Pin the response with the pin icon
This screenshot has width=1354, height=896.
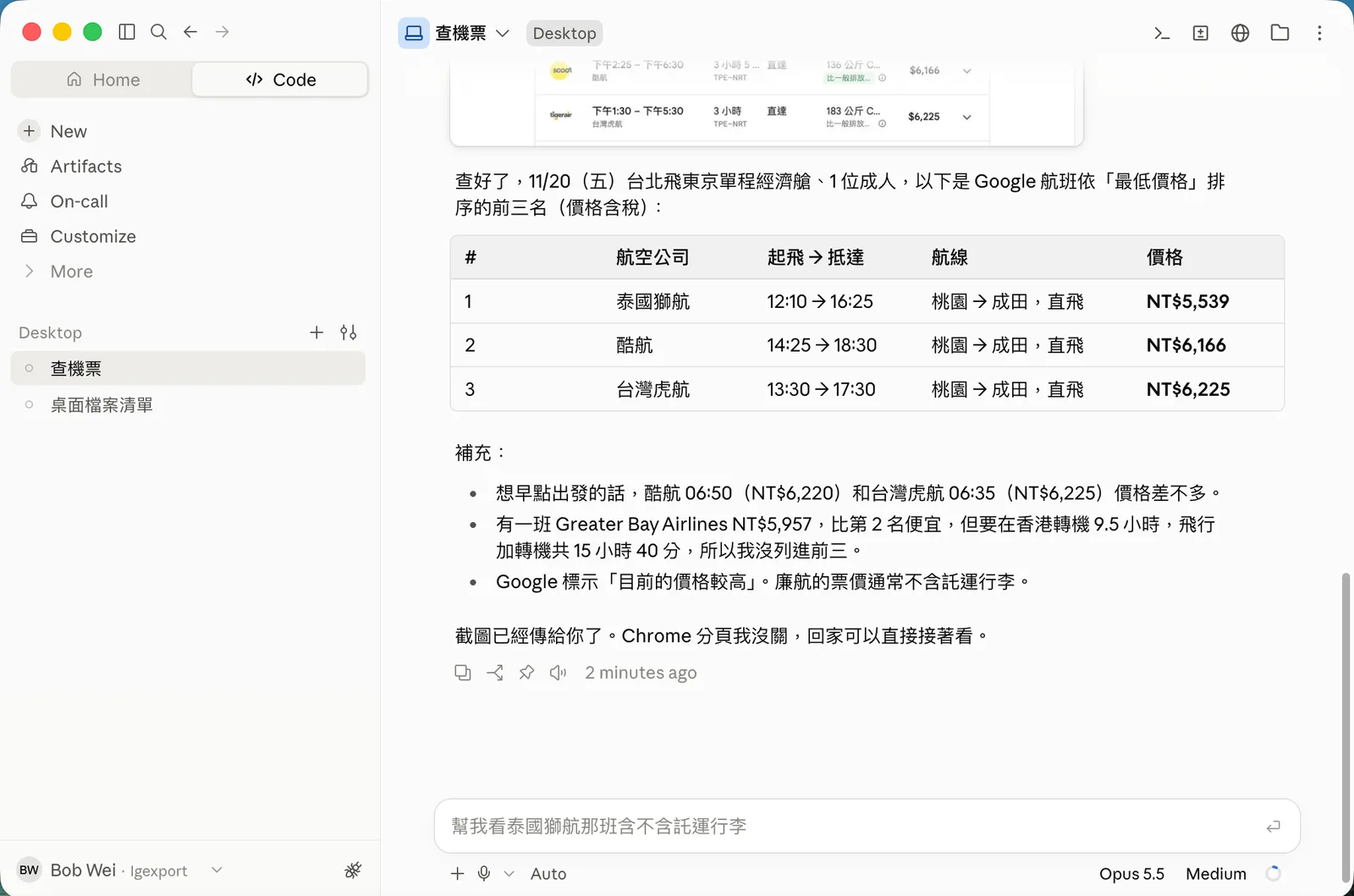pyautogui.click(x=526, y=673)
